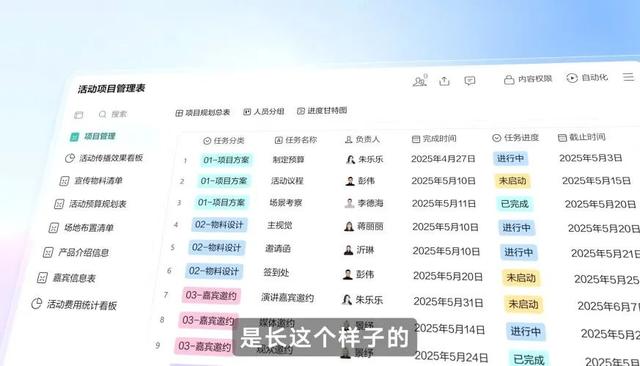
Task: Click 蒋丽丽 avatar in 主视觉 row
Action: 349,226
